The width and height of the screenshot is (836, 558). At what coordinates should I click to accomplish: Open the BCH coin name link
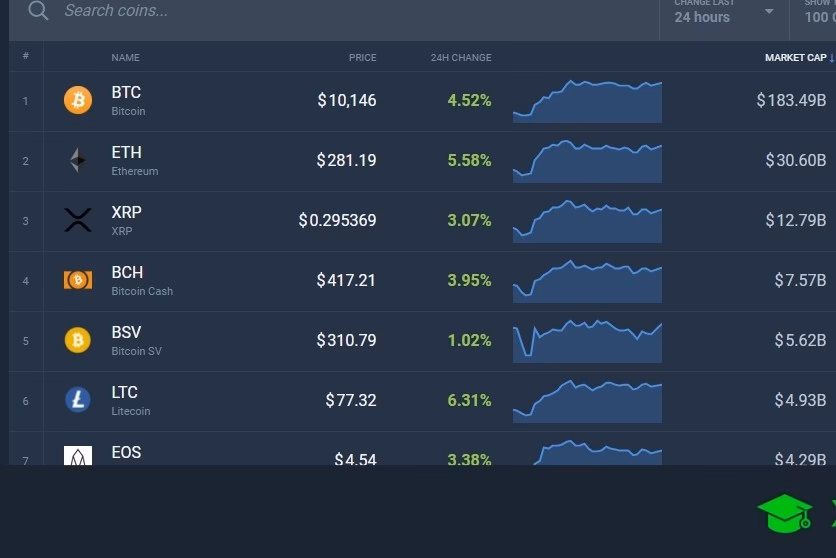(x=127, y=272)
